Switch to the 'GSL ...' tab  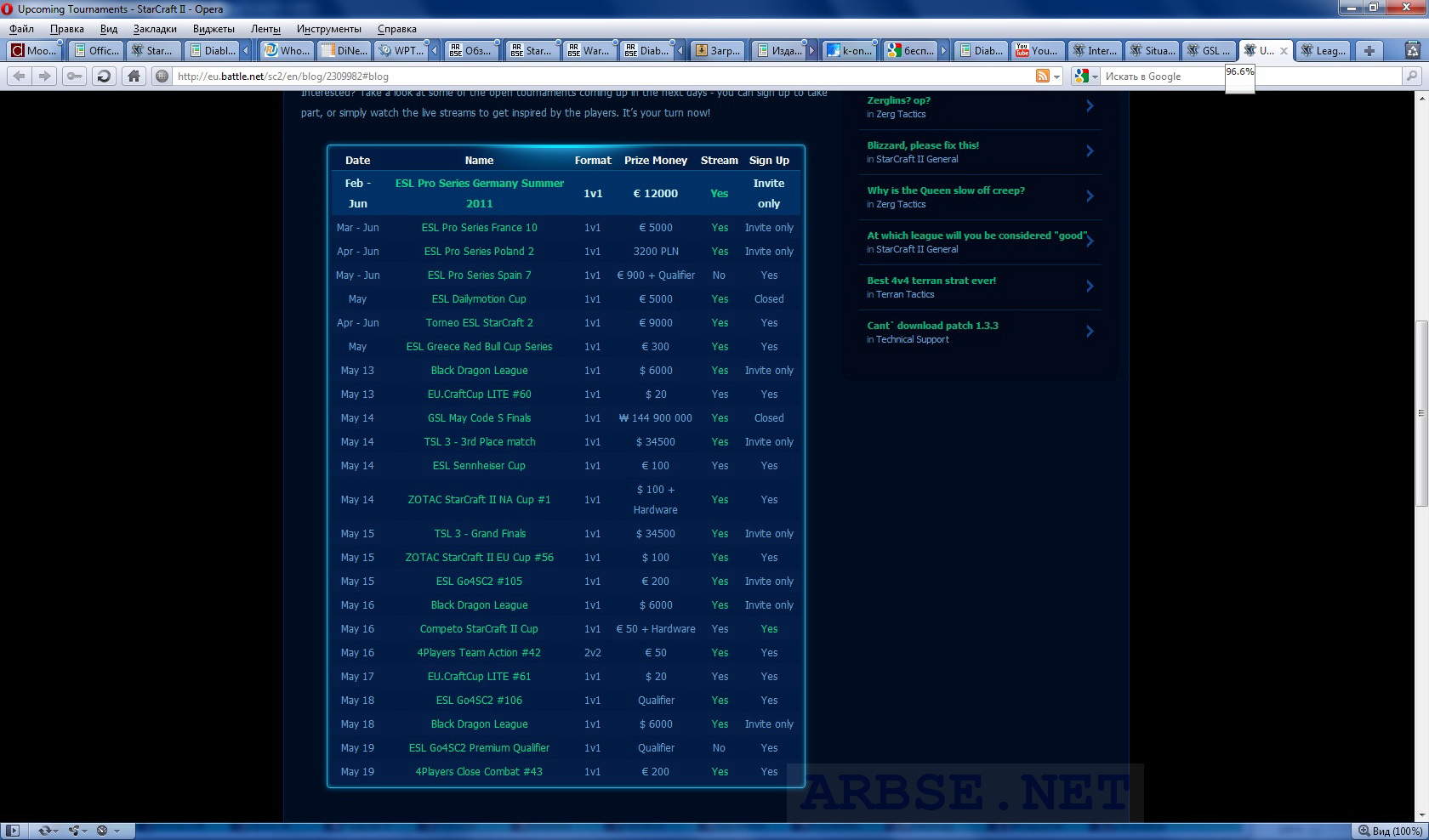[x=1209, y=50]
